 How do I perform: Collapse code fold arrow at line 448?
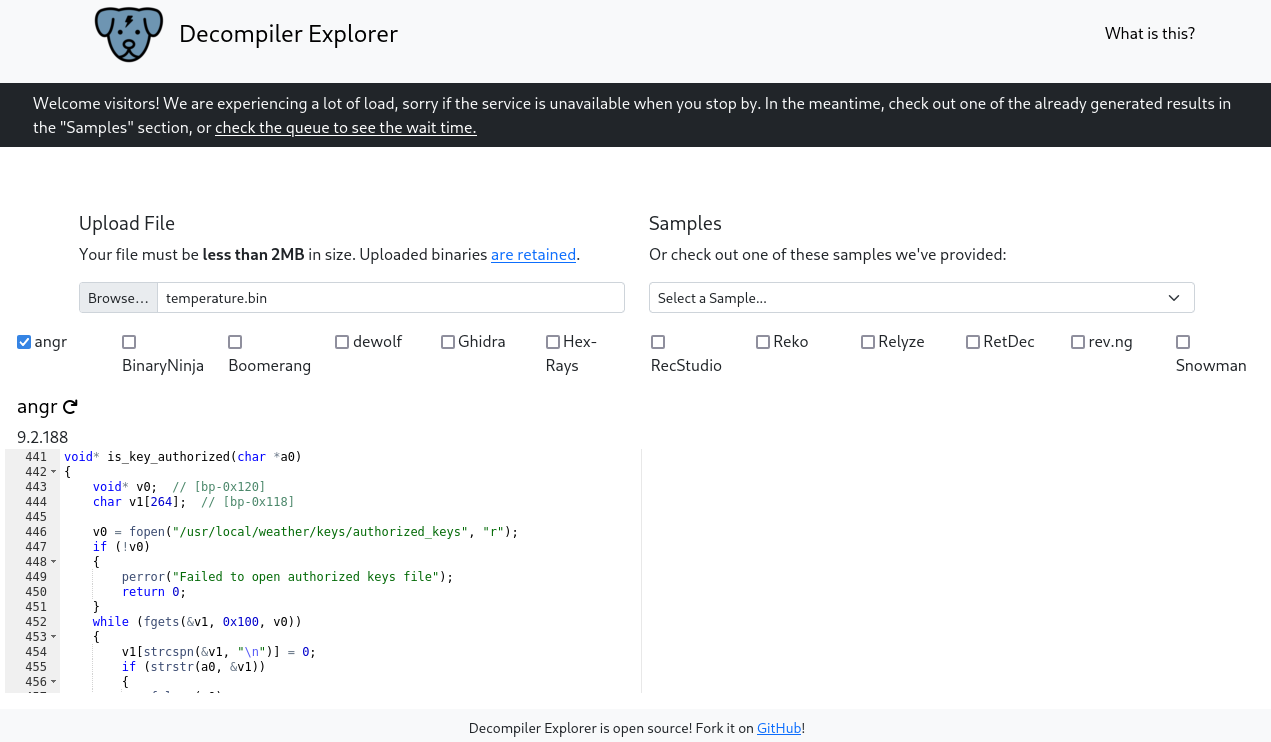pos(54,562)
